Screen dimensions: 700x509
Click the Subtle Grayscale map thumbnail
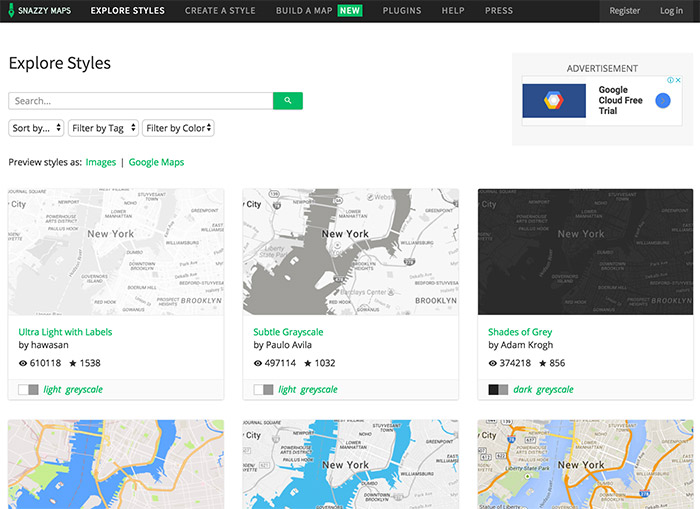(350, 251)
